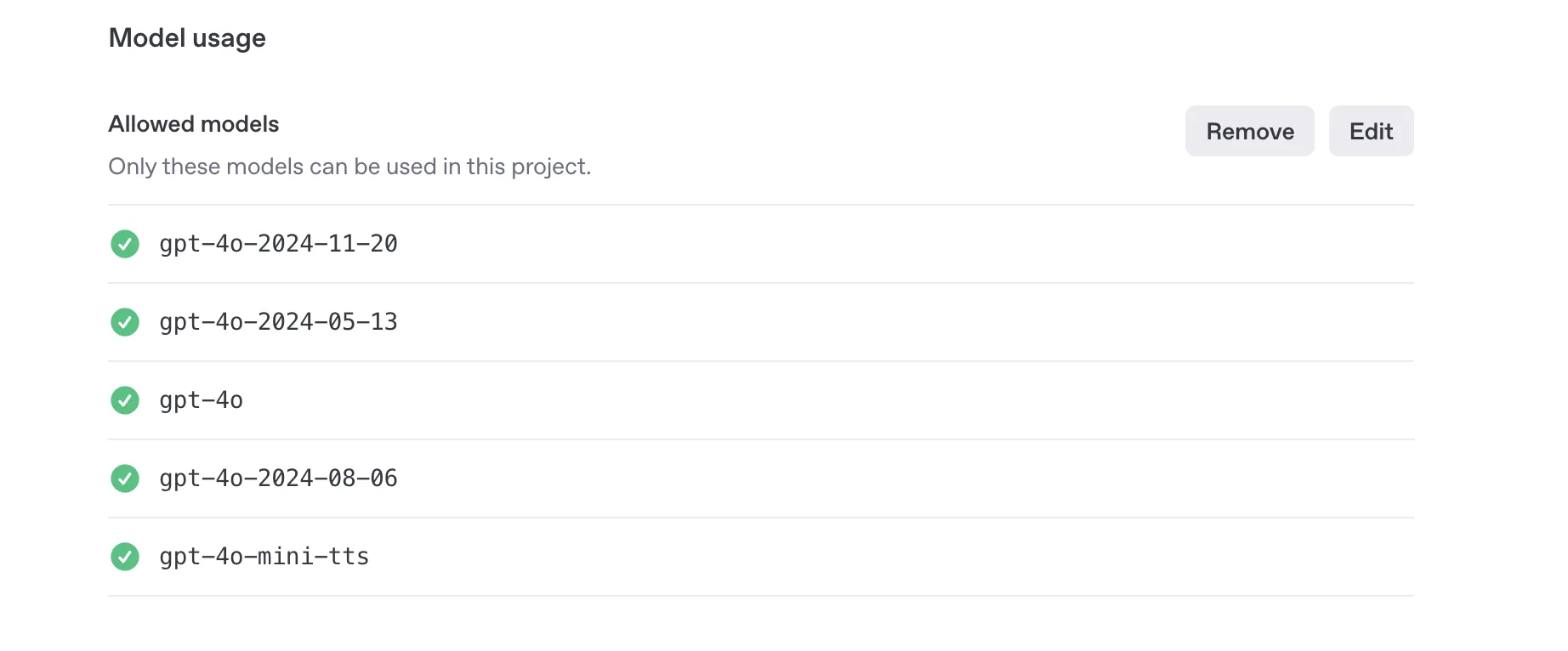This screenshot has height=651, width=1568.
Task: Click the divider between gpt-4o-2024-11-20 and gpt-4o-2024-05-13
Action: pos(760,283)
